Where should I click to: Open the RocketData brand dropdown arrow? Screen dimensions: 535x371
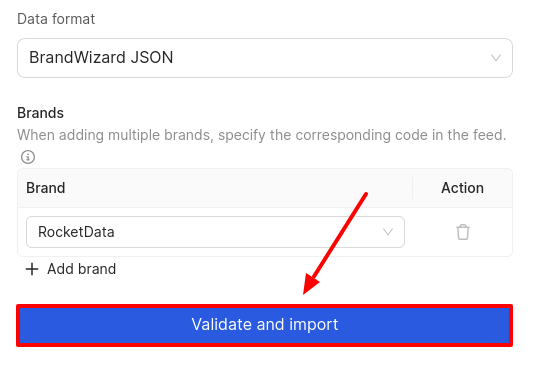coord(388,232)
